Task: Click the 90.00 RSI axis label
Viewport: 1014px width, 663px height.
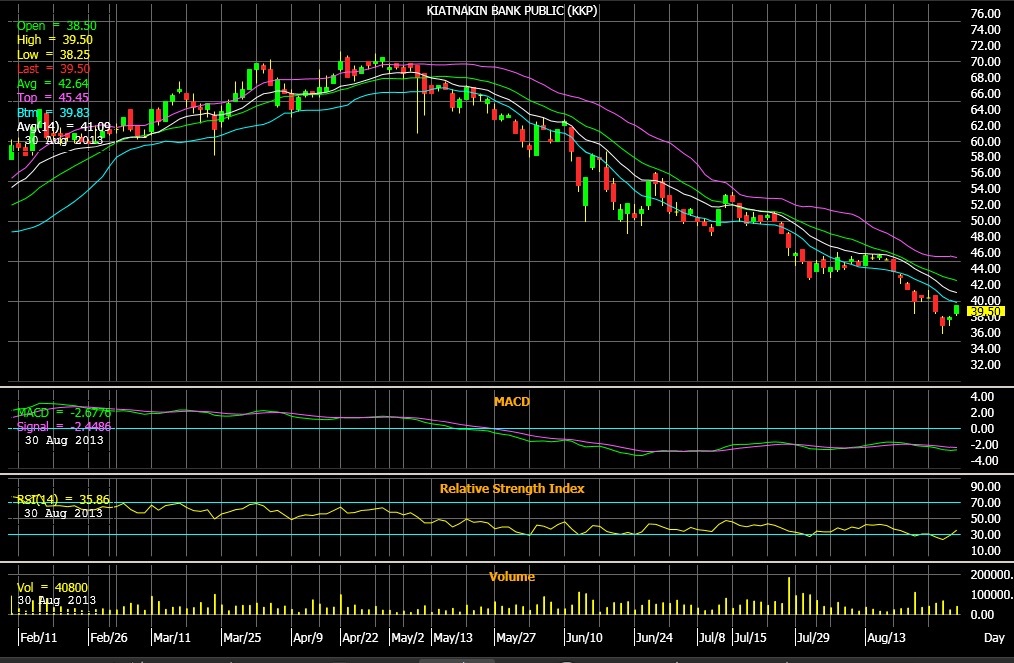Action: click(986, 486)
